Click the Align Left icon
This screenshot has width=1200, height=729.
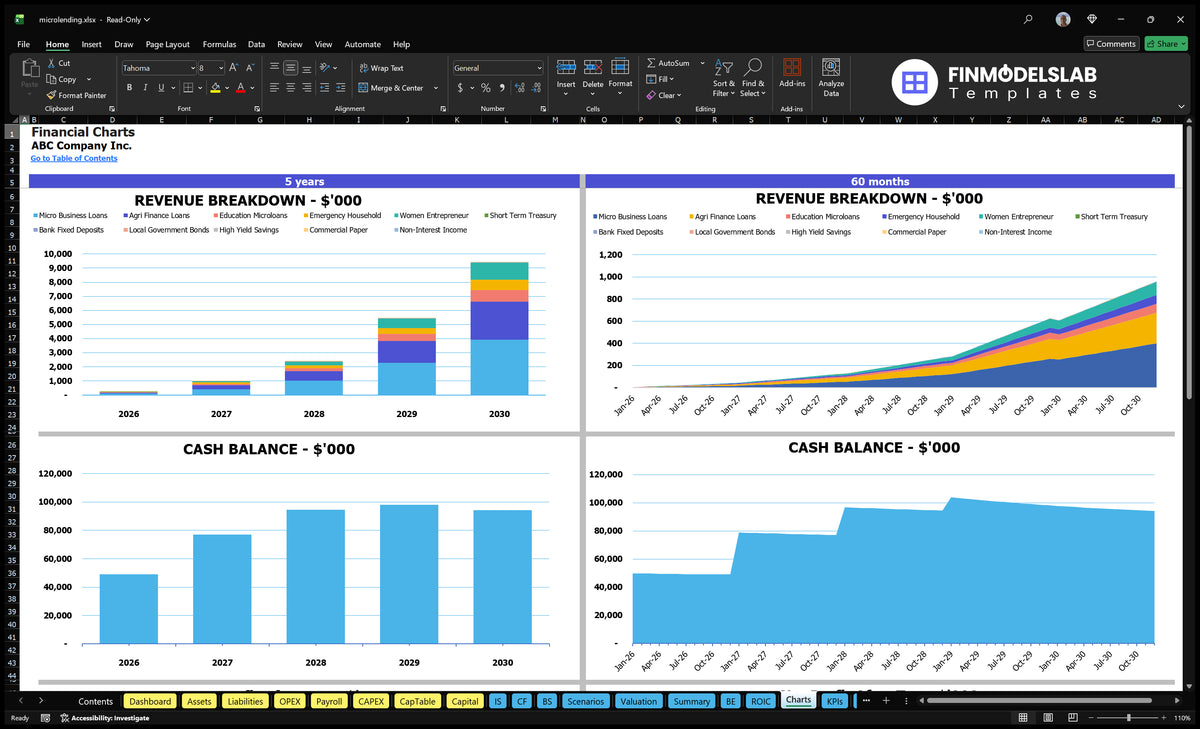tap(274, 88)
